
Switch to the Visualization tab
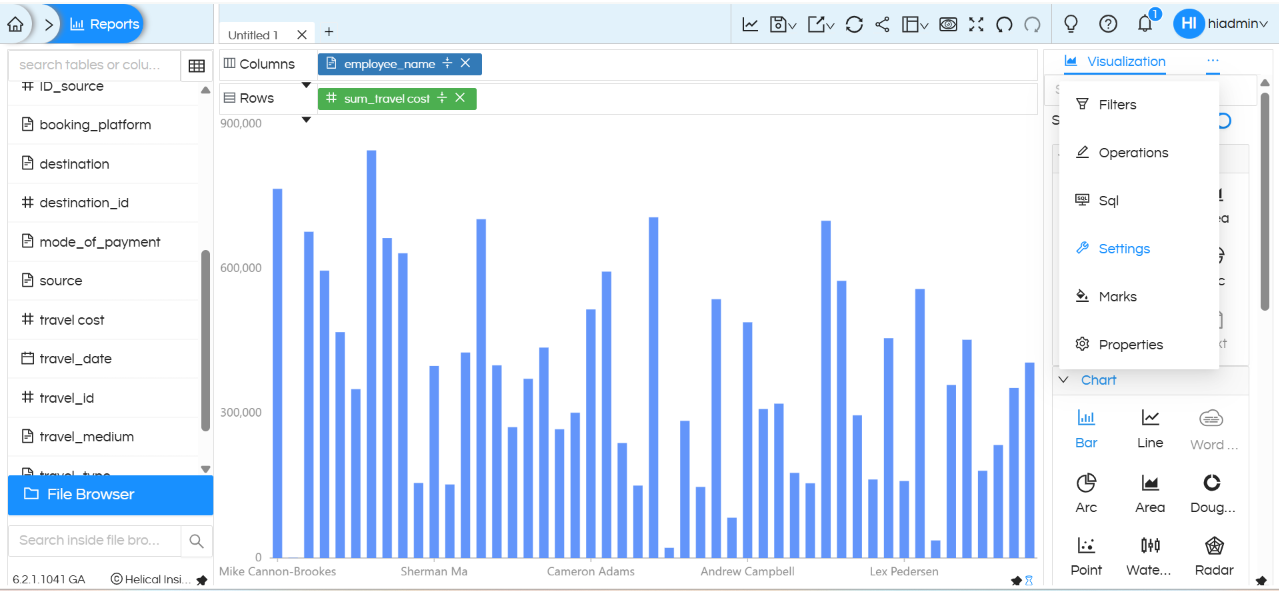coord(1115,61)
